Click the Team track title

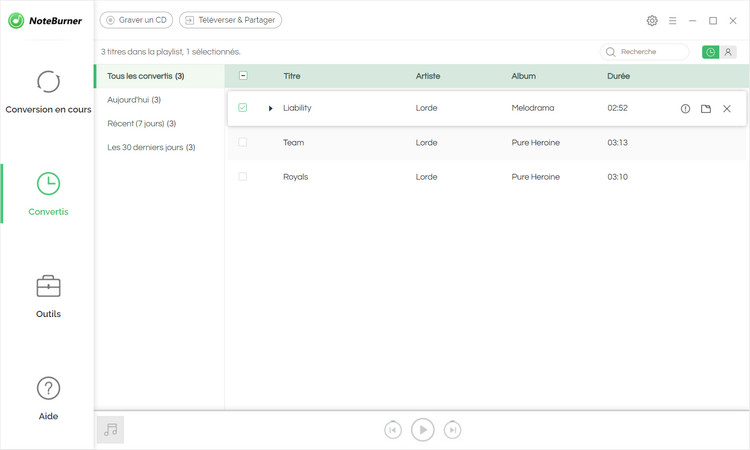pos(293,143)
